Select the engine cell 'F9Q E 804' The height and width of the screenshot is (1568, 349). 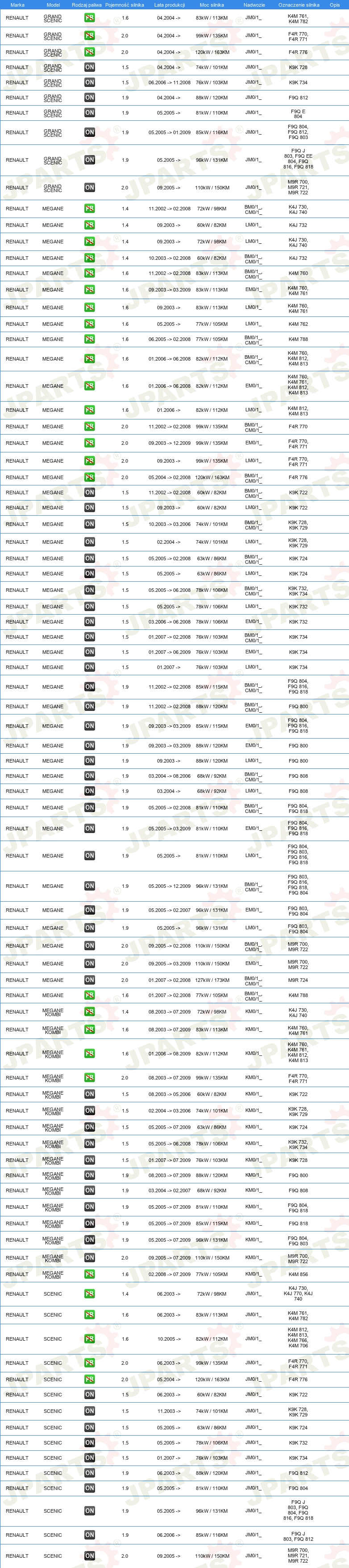point(298,113)
